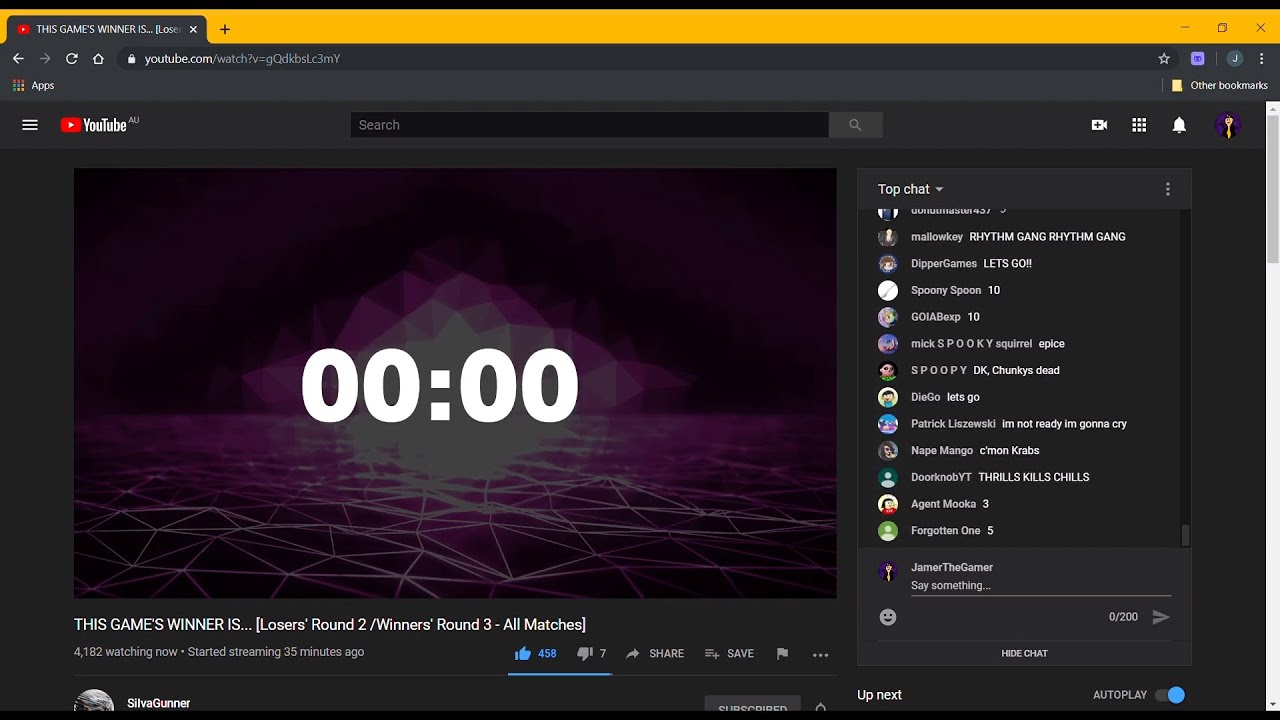Click the video player countdown
The image size is (1280, 720).
pyautogui.click(x=439, y=386)
